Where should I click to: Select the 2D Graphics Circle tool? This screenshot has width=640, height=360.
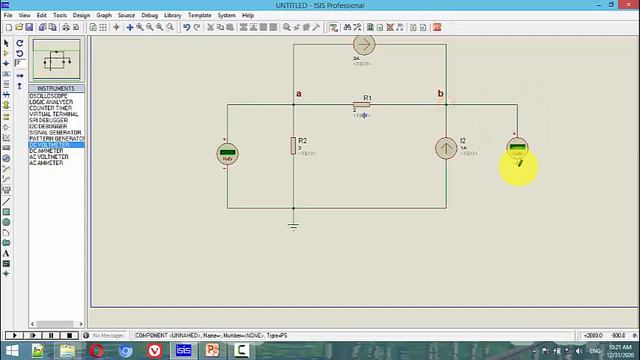tap(6, 222)
